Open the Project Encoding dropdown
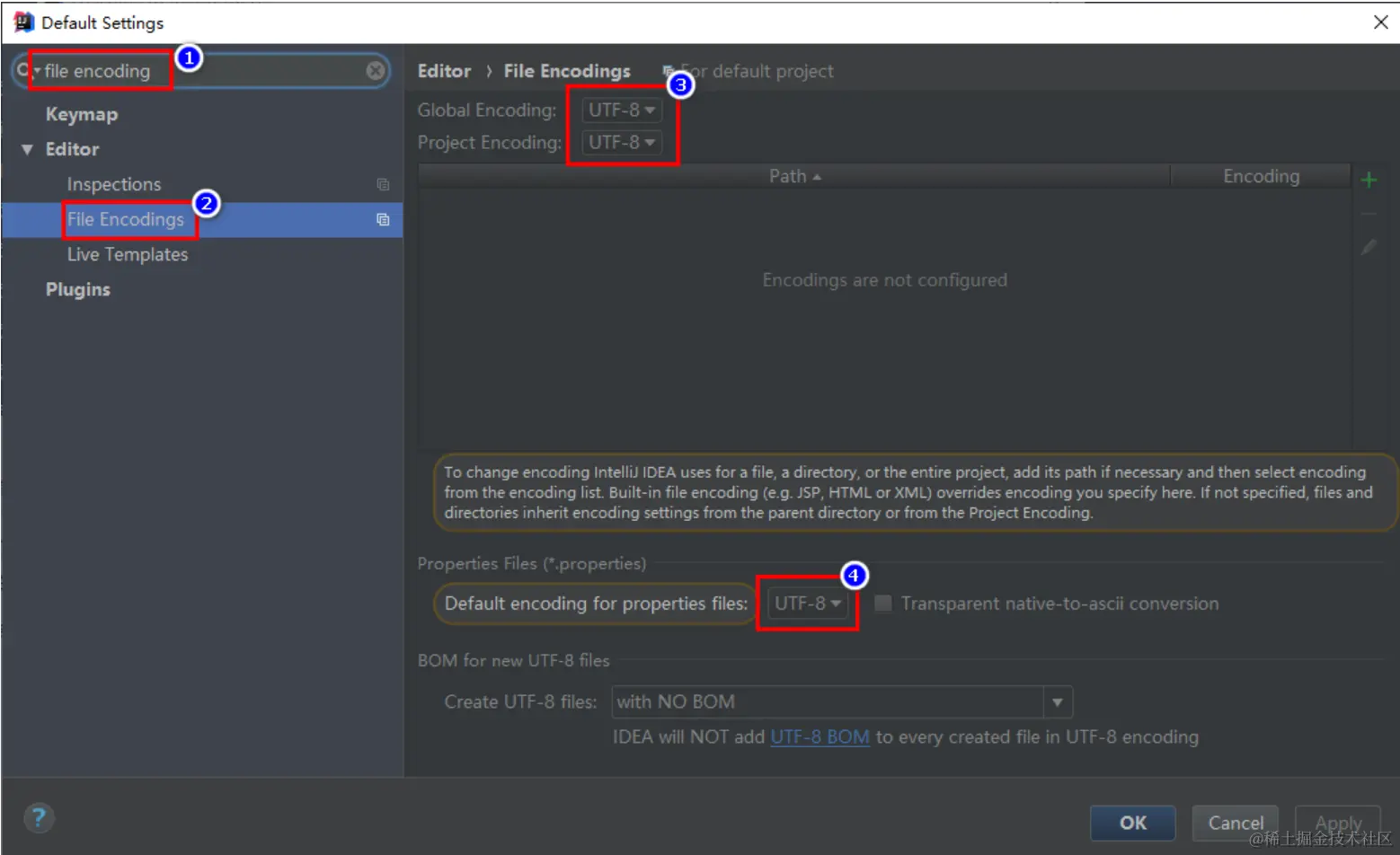 click(622, 143)
